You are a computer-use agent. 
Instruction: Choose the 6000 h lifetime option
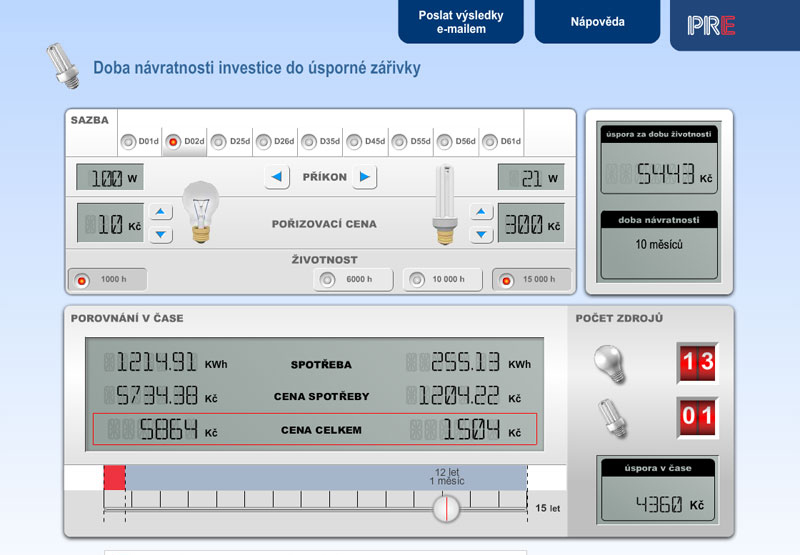click(353, 280)
